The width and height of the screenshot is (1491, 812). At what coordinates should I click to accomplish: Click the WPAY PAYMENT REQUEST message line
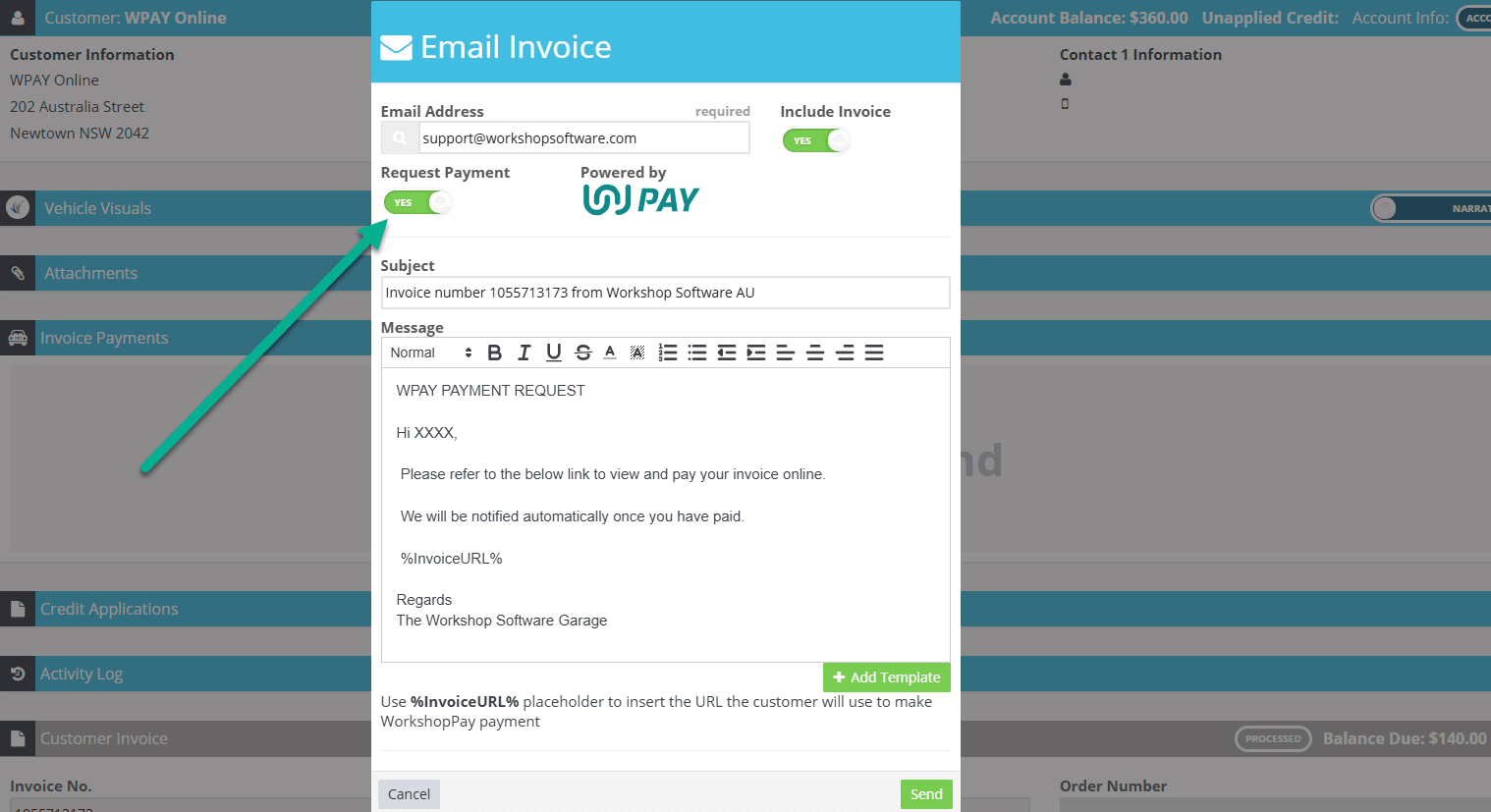[x=490, y=391]
